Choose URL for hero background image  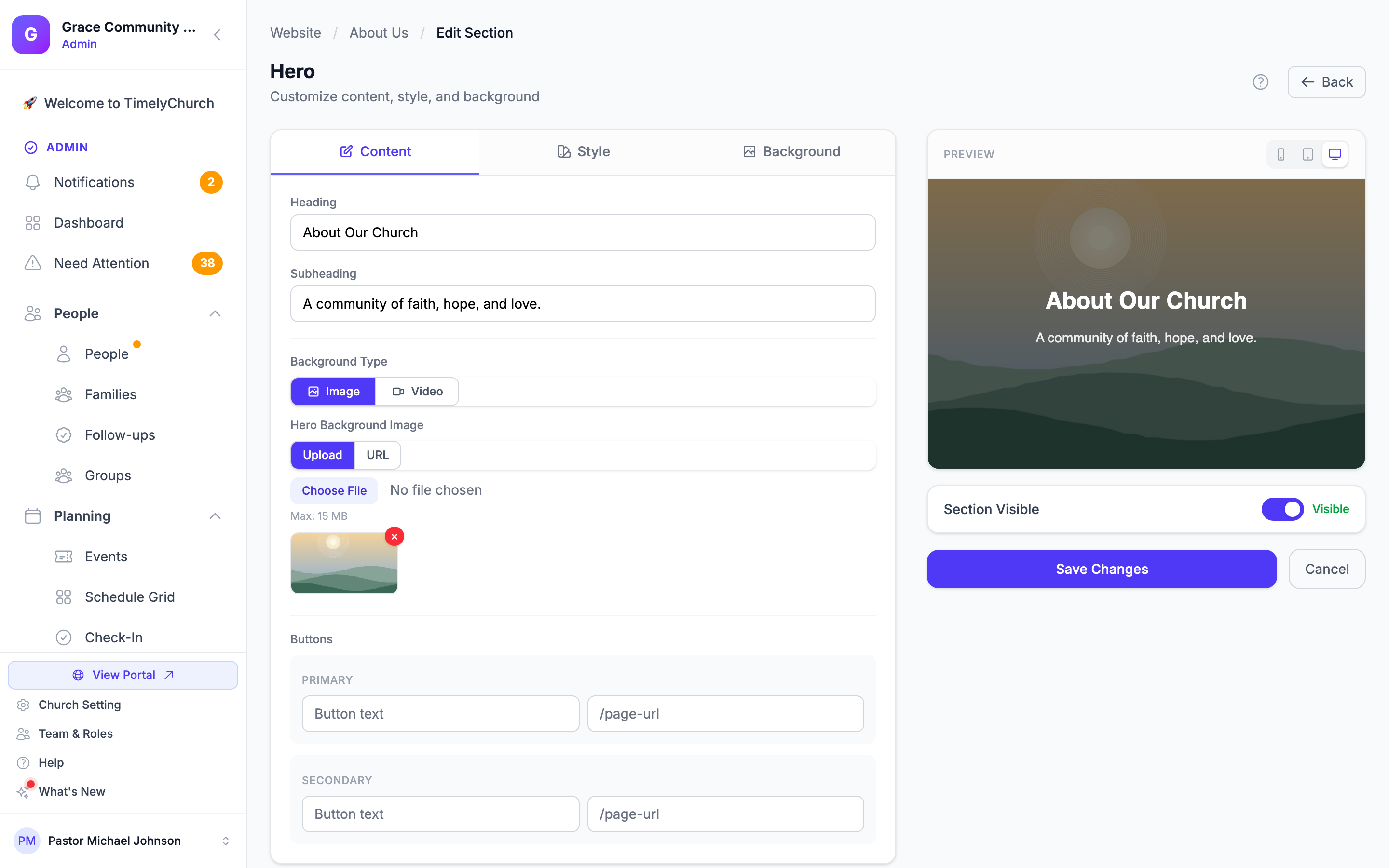(x=378, y=455)
